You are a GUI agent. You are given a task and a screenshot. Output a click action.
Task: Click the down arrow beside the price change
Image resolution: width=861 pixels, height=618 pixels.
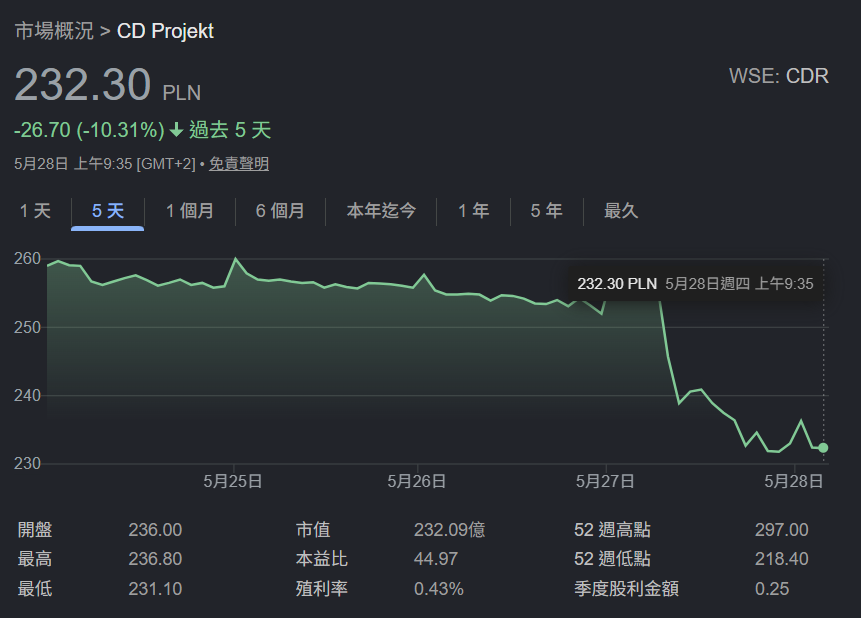(176, 130)
